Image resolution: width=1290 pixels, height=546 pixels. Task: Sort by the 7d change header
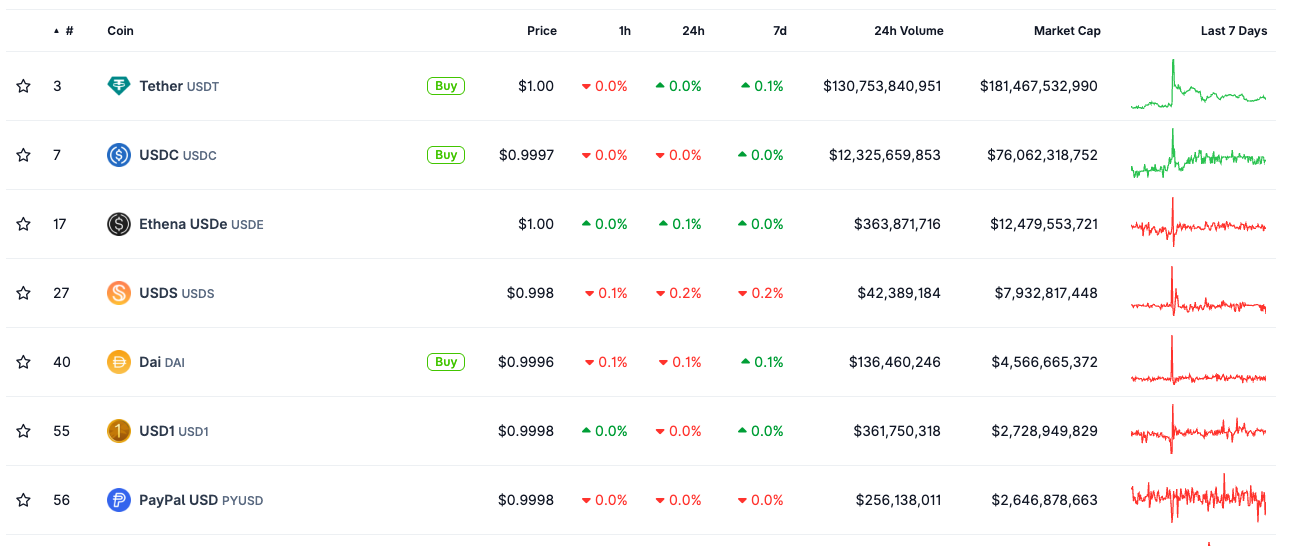click(779, 31)
